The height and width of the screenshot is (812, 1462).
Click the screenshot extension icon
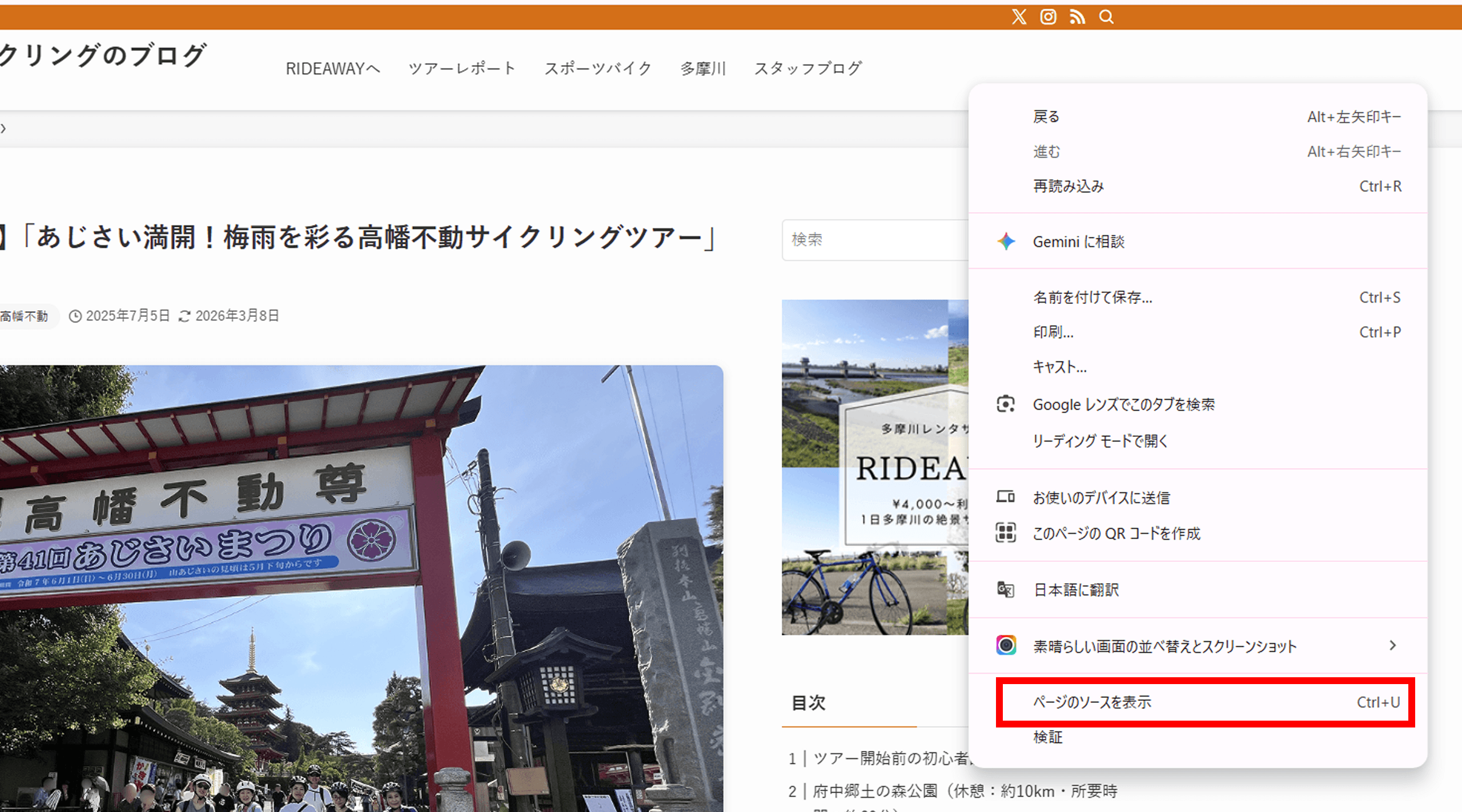tap(1006, 645)
